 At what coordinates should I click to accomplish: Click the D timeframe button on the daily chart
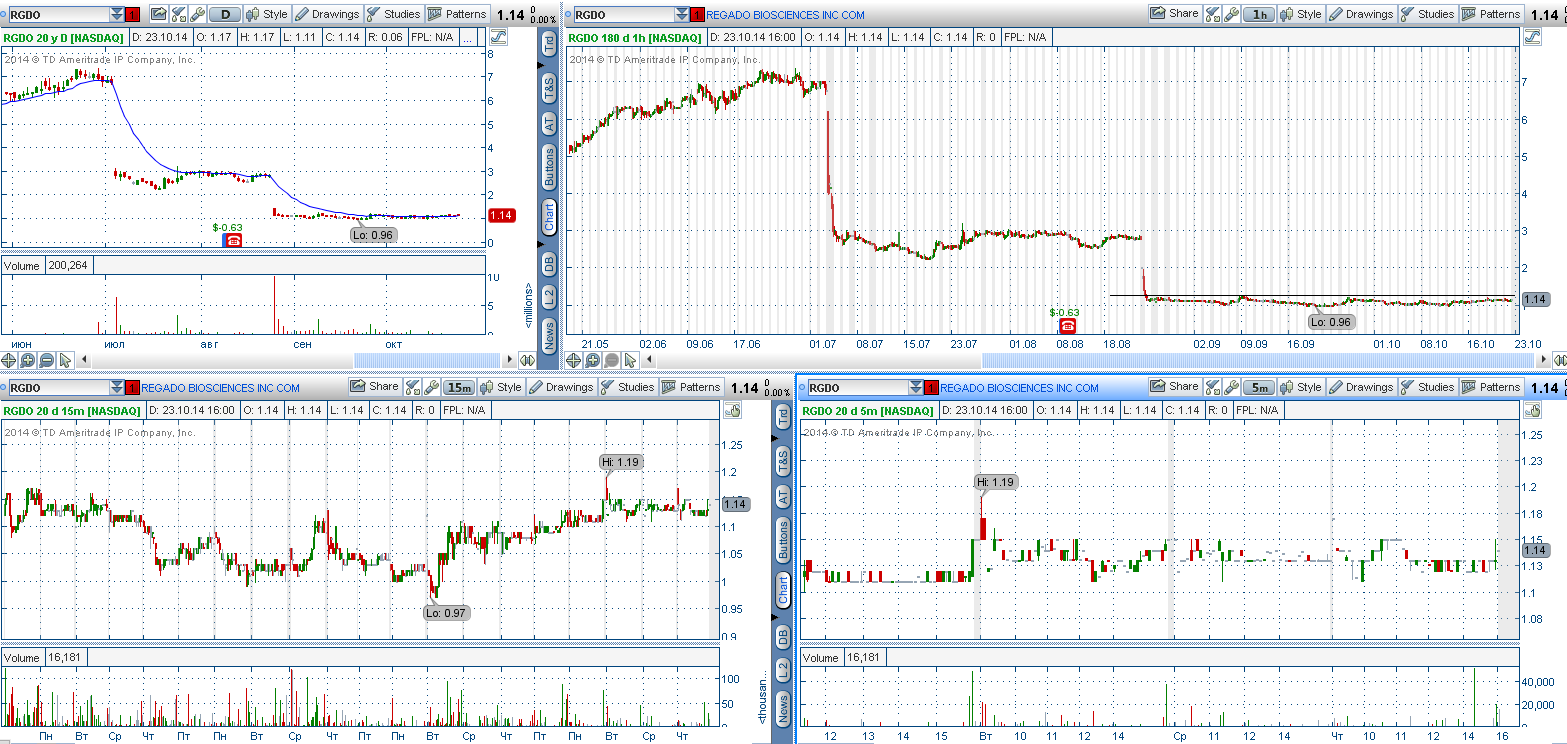226,14
